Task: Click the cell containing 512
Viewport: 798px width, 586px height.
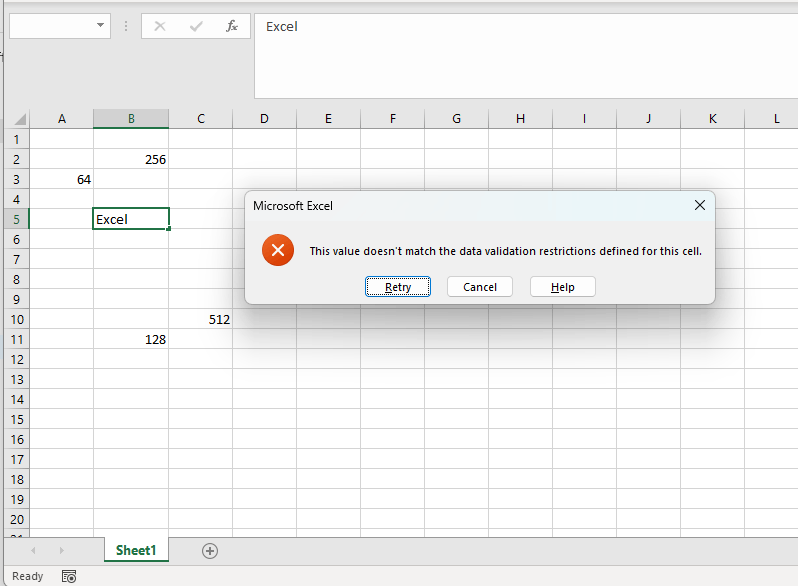Action: coord(201,319)
